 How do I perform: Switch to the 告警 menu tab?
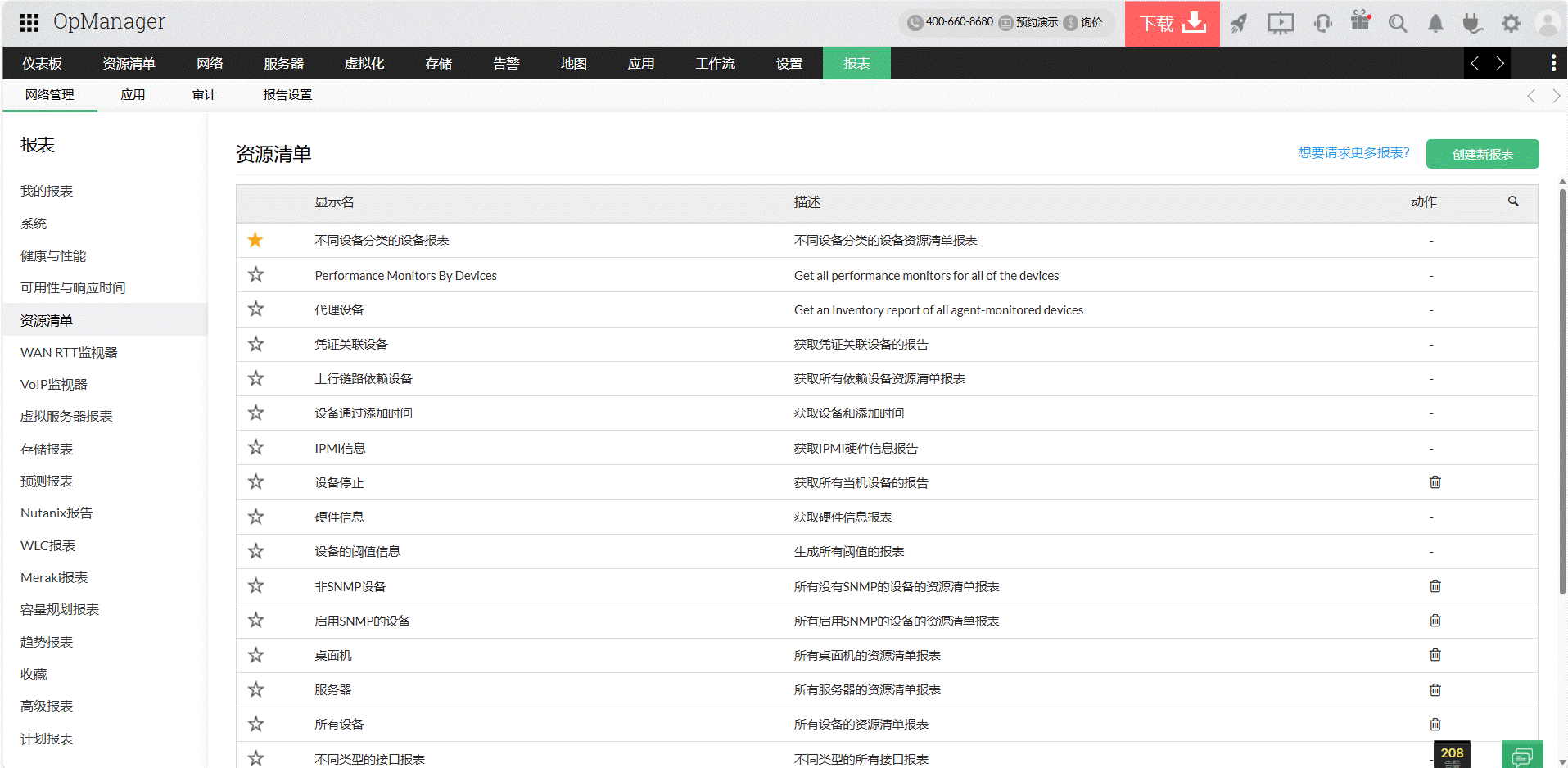tap(506, 63)
